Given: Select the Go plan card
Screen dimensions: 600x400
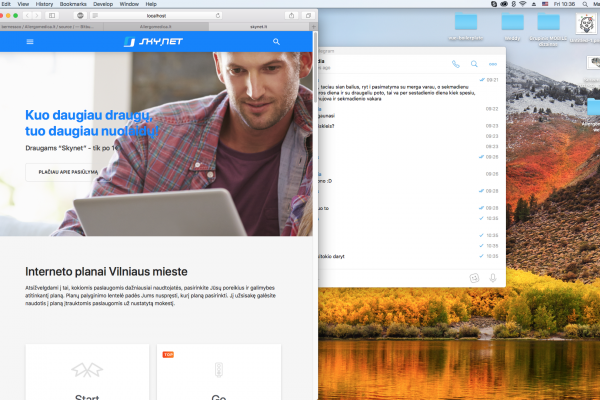Looking at the screenshot, I should coord(219,372).
